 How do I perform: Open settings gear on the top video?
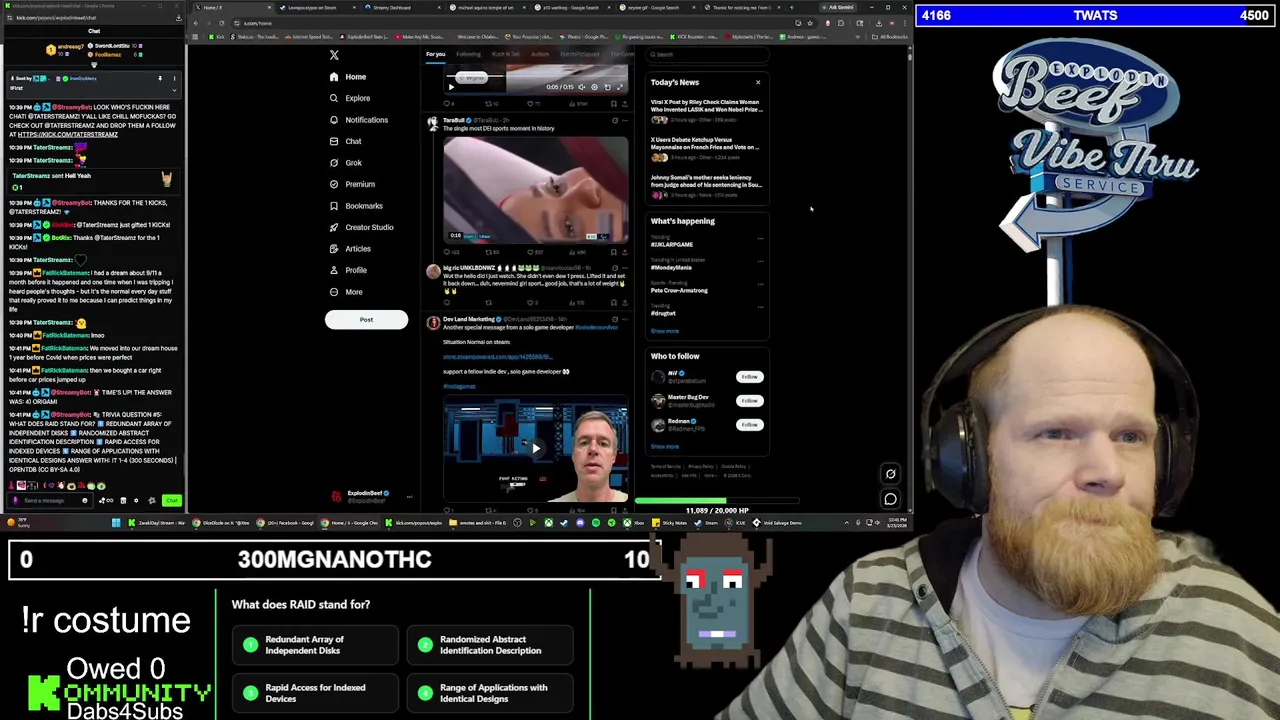click(x=594, y=87)
